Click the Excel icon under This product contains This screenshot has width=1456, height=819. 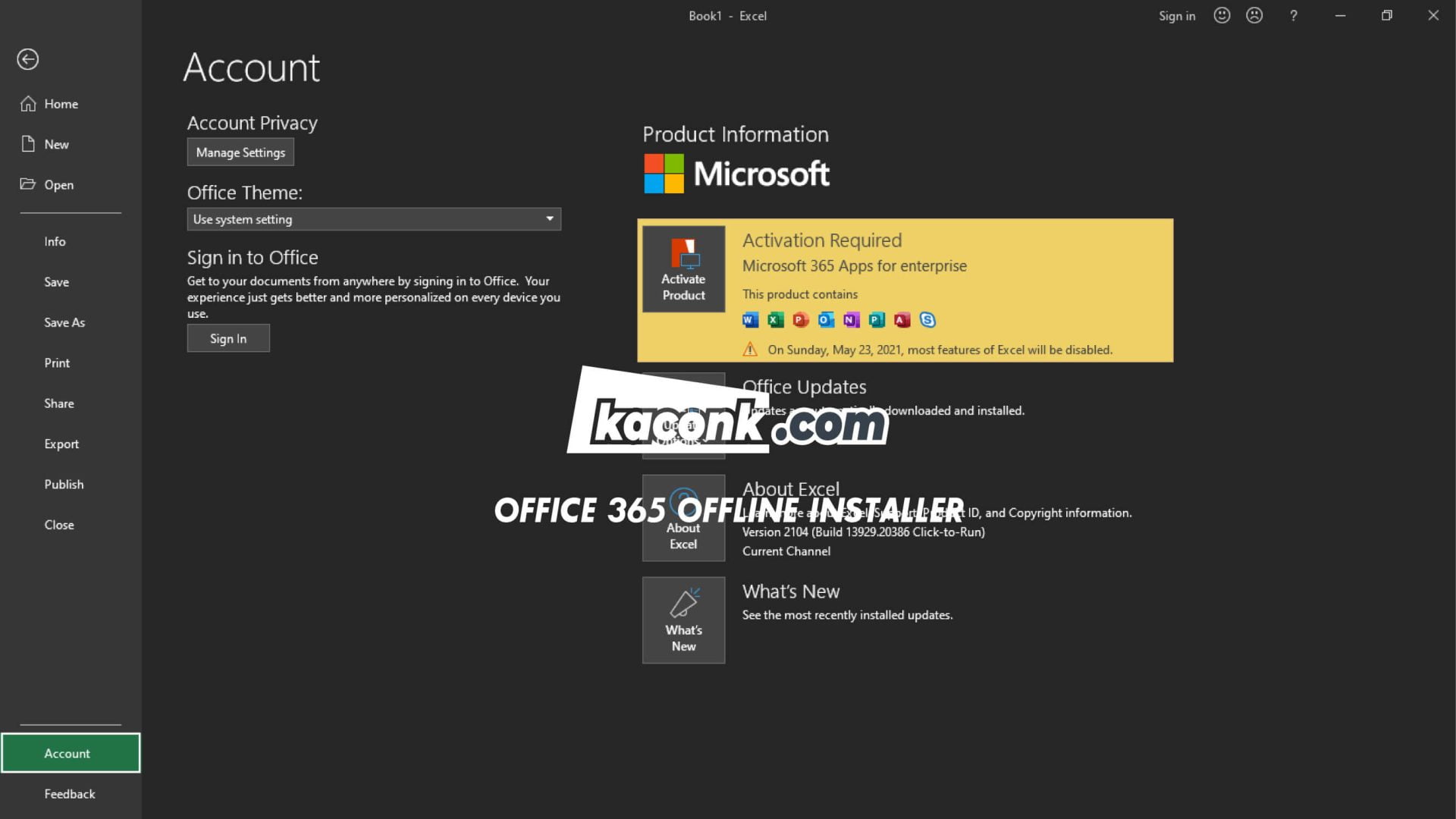774,320
